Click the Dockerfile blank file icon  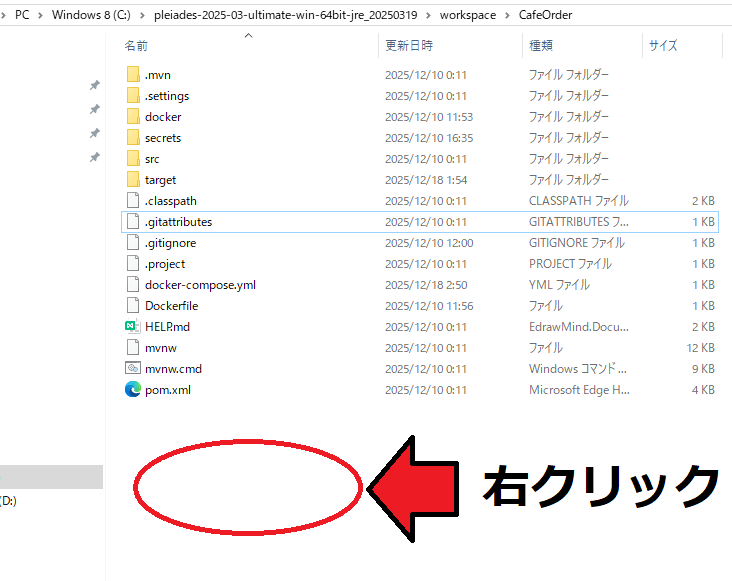coord(134,306)
